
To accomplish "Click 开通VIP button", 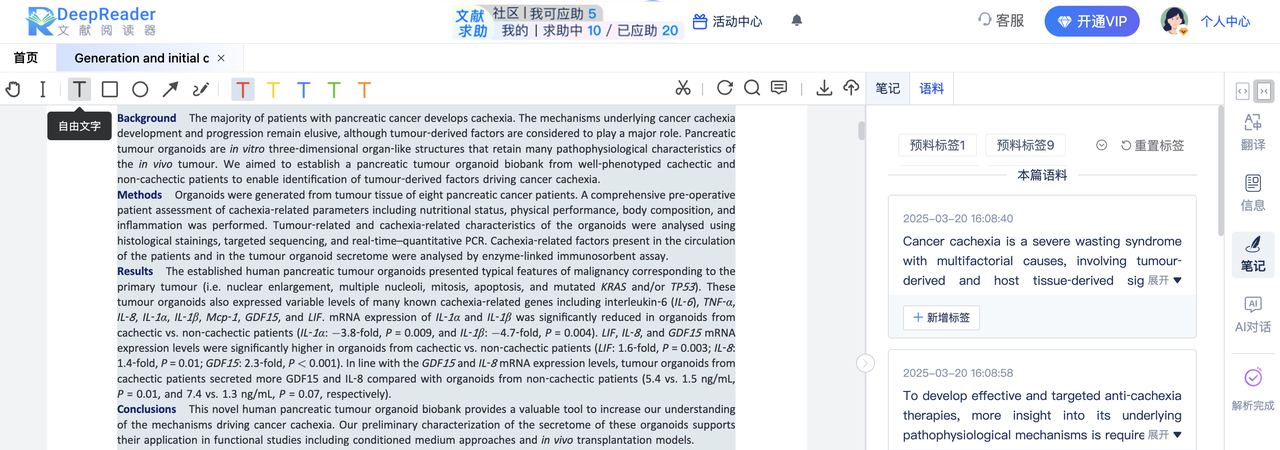I will pyautogui.click(x=1092, y=21).
